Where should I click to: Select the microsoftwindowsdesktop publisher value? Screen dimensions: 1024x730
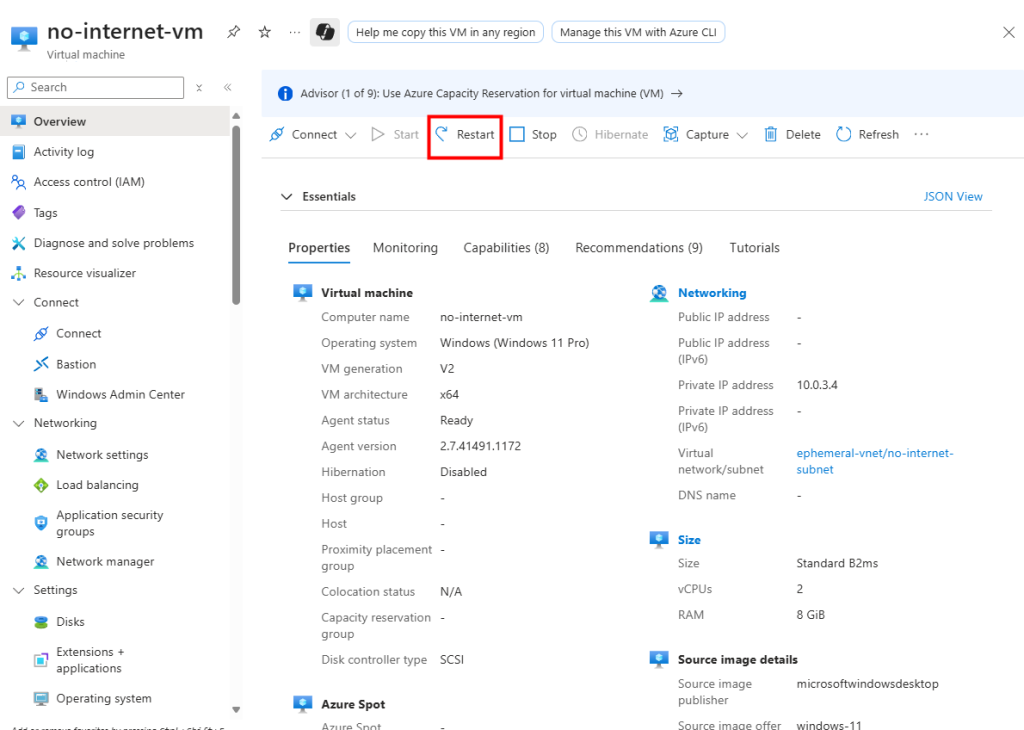click(867, 684)
